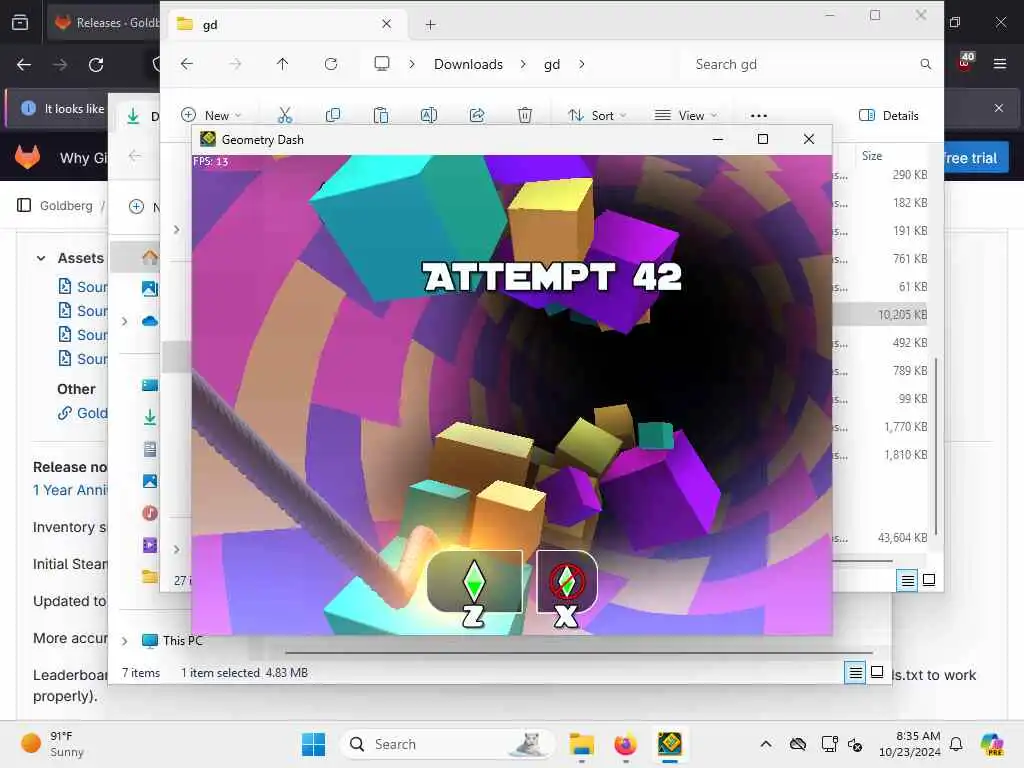Viewport: 1024px width, 768px height.
Task: Collapse the Assets section on GitLab page
Action: coord(41,259)
